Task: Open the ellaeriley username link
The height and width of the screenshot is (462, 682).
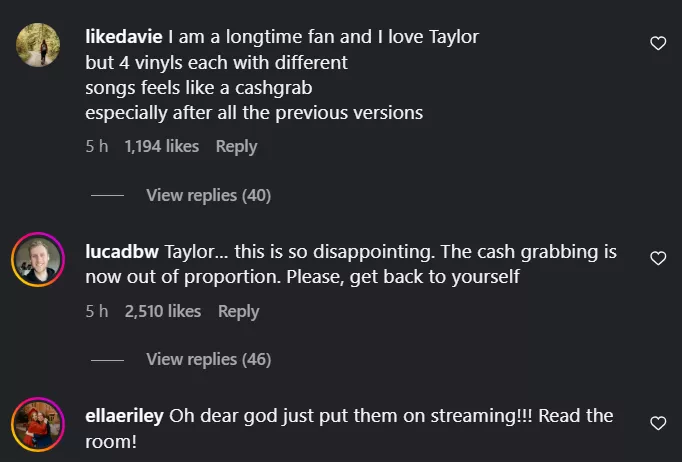Action: [126, 415]
